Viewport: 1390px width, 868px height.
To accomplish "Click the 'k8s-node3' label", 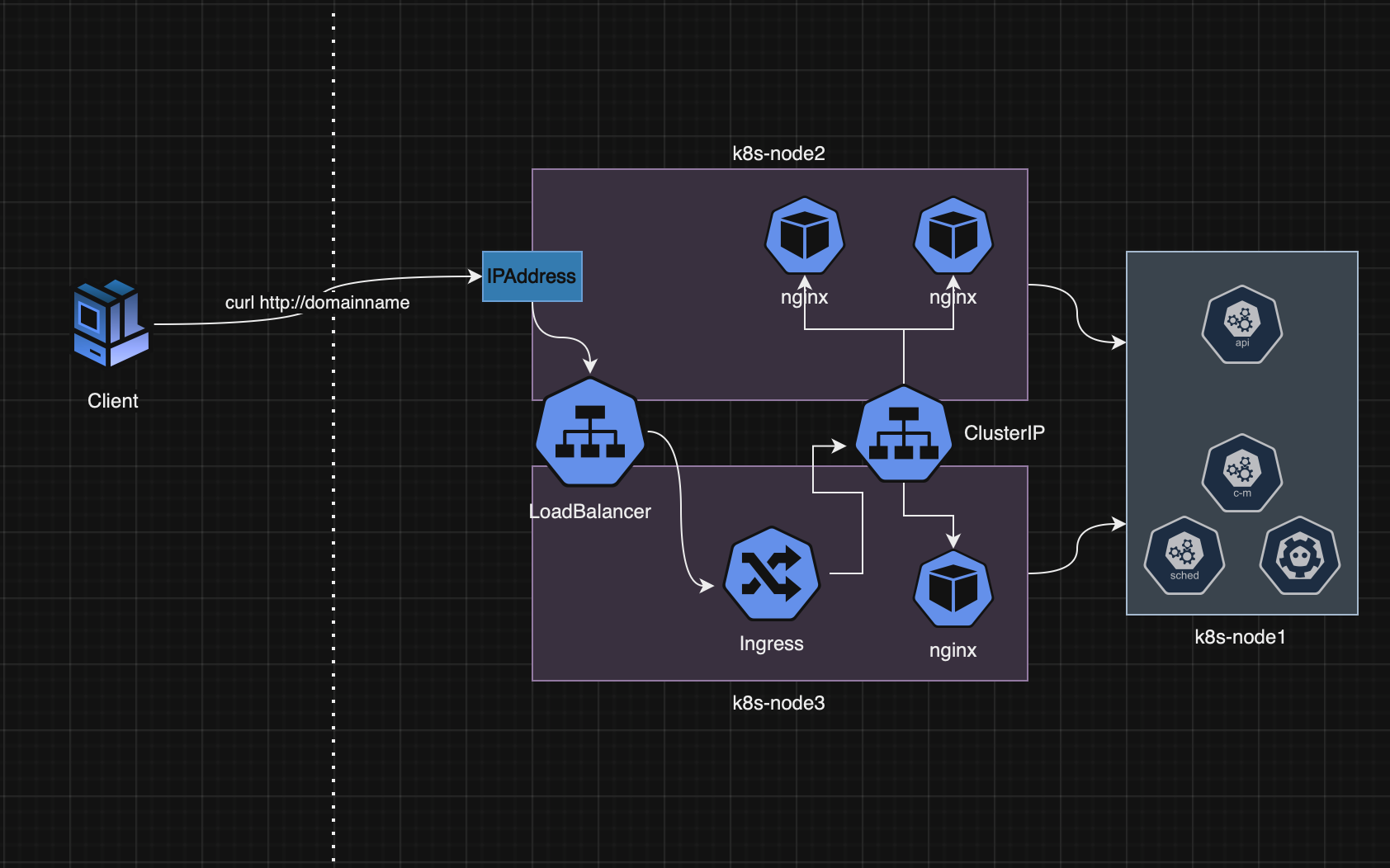I will [779, 703].
